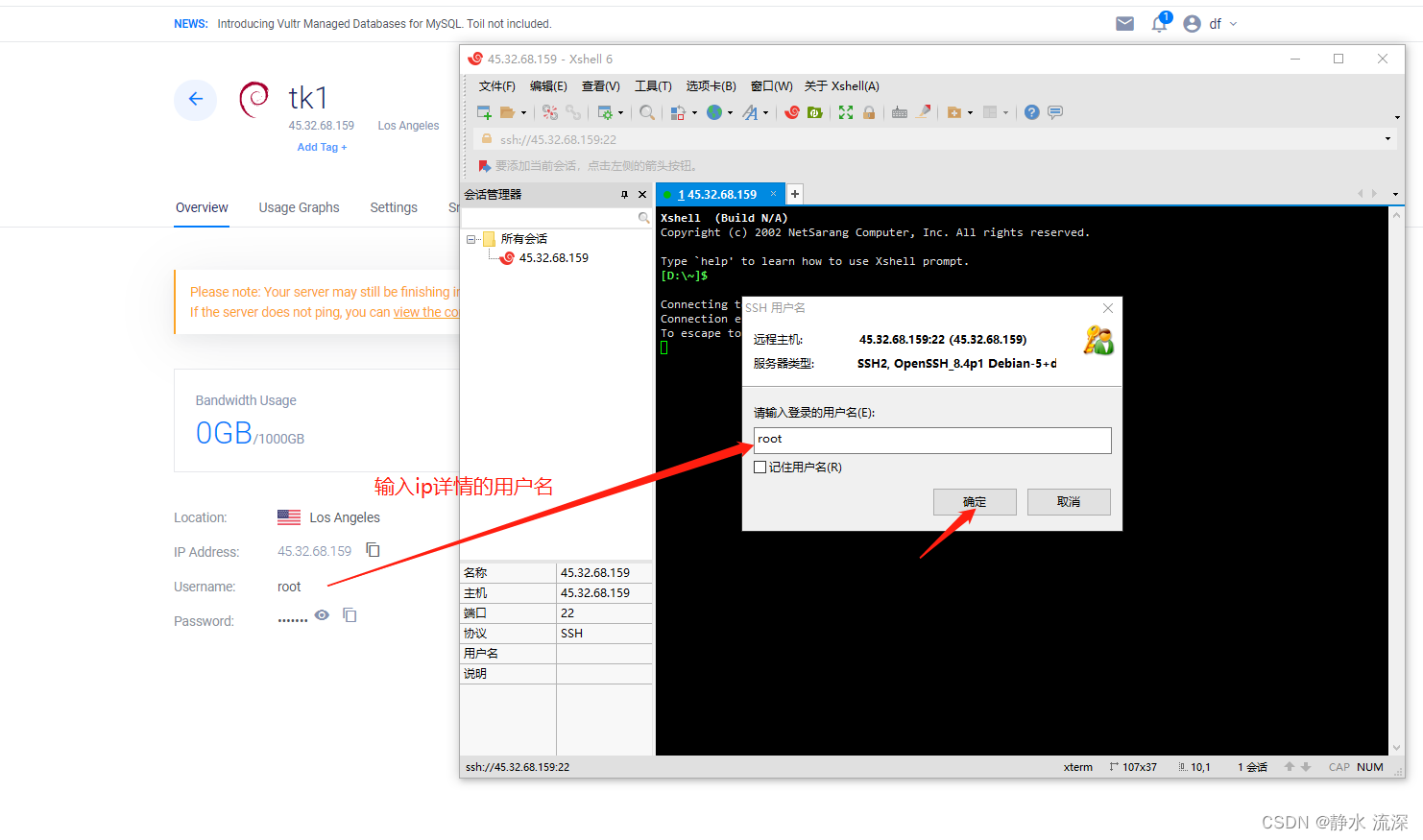Expand the color scheme dropdown arrow
This screenshot has width=1423, height=840.
tap(694, 113)
